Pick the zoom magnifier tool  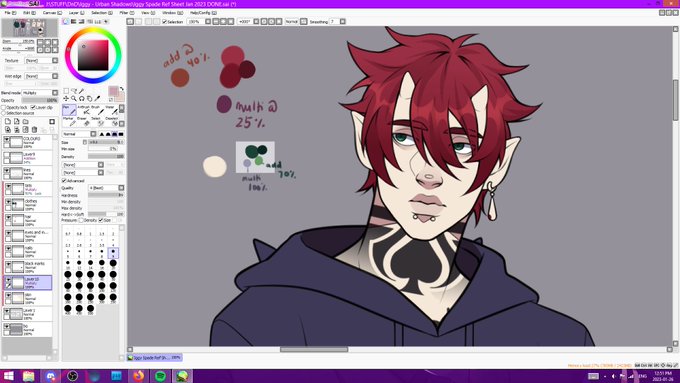74,99
